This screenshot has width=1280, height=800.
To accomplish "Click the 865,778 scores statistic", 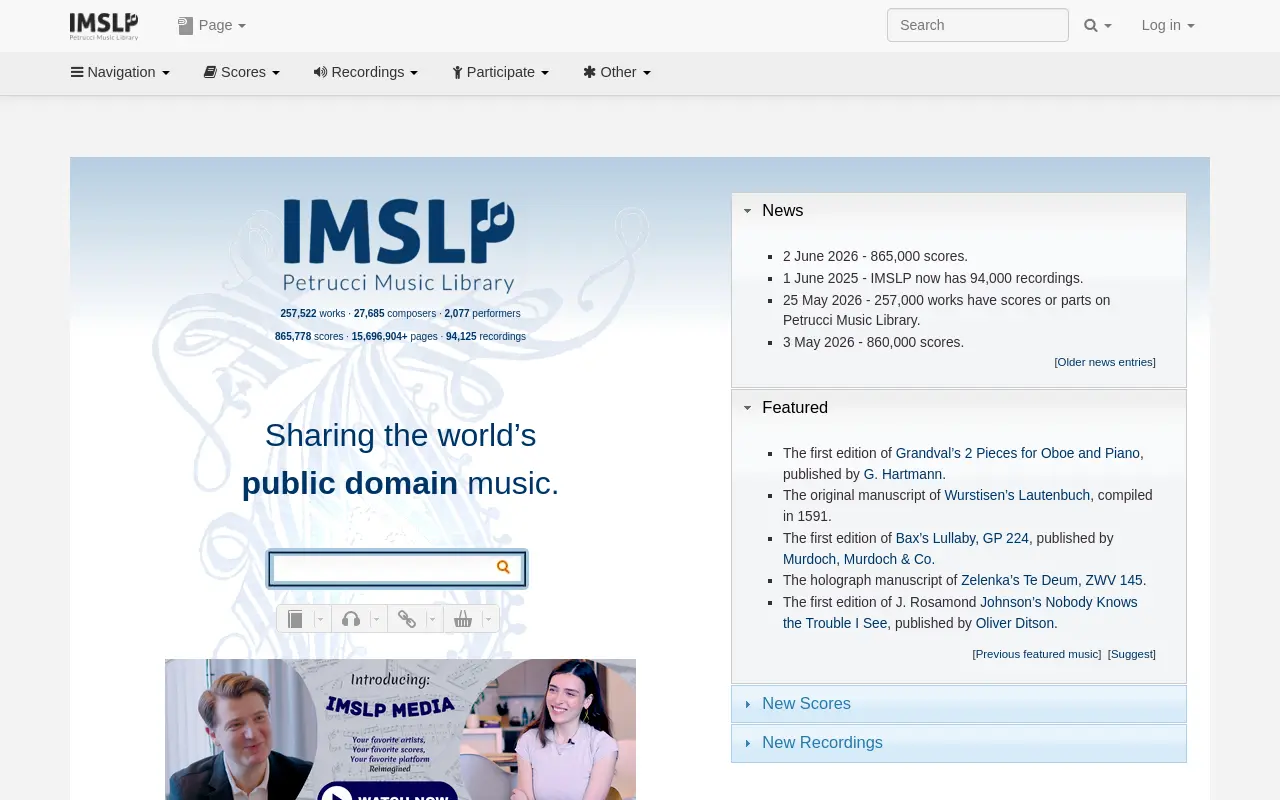I will [x=309, y=336].
